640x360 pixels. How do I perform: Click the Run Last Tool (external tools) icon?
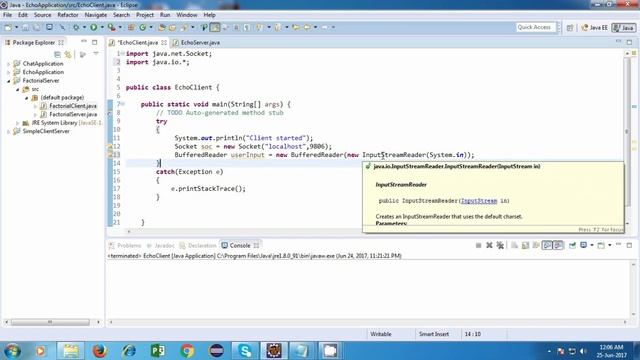coord(111,27)
